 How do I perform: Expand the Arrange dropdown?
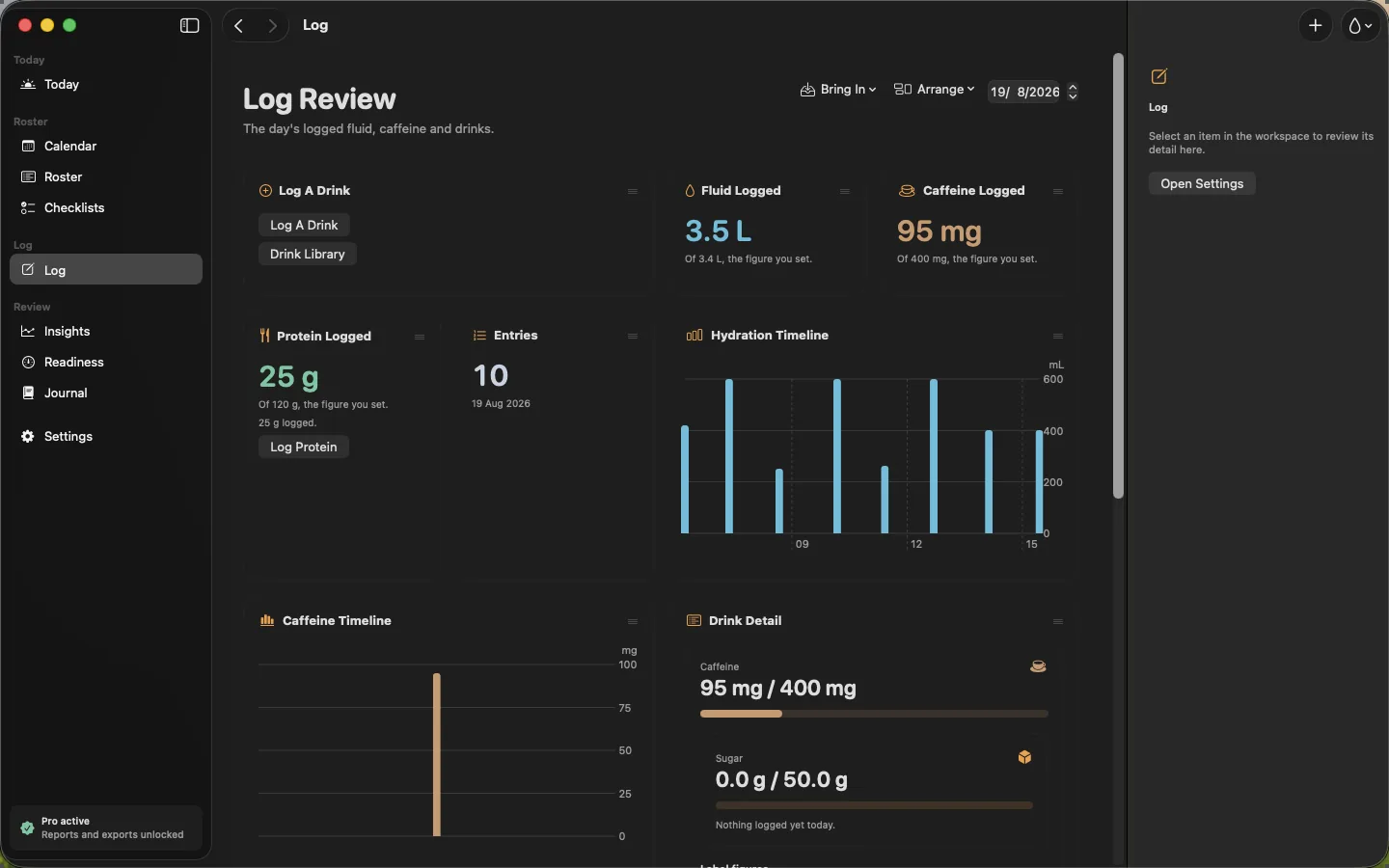pos(934,90)
